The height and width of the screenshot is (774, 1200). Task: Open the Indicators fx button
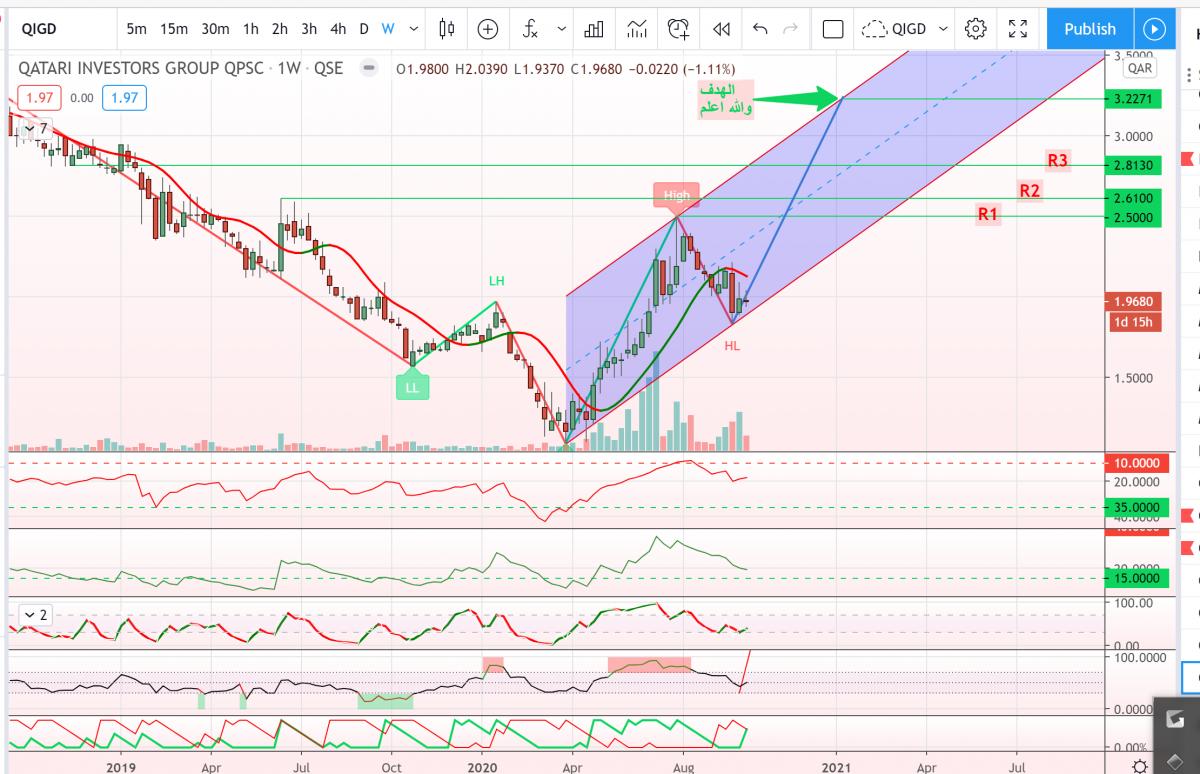[531, 29]
